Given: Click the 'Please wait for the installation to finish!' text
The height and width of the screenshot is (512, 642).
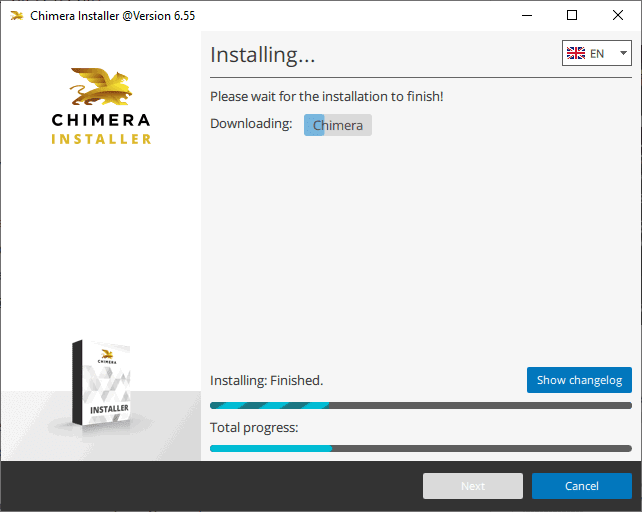Looking at the screenshot, I should tap(327, 97).
